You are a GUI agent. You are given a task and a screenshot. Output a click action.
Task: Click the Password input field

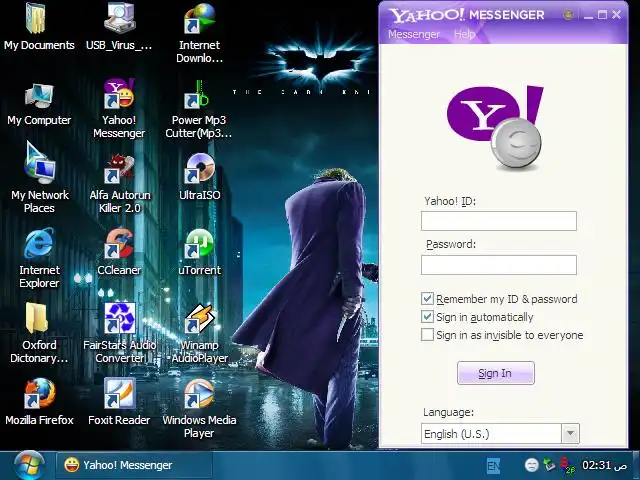499,265
